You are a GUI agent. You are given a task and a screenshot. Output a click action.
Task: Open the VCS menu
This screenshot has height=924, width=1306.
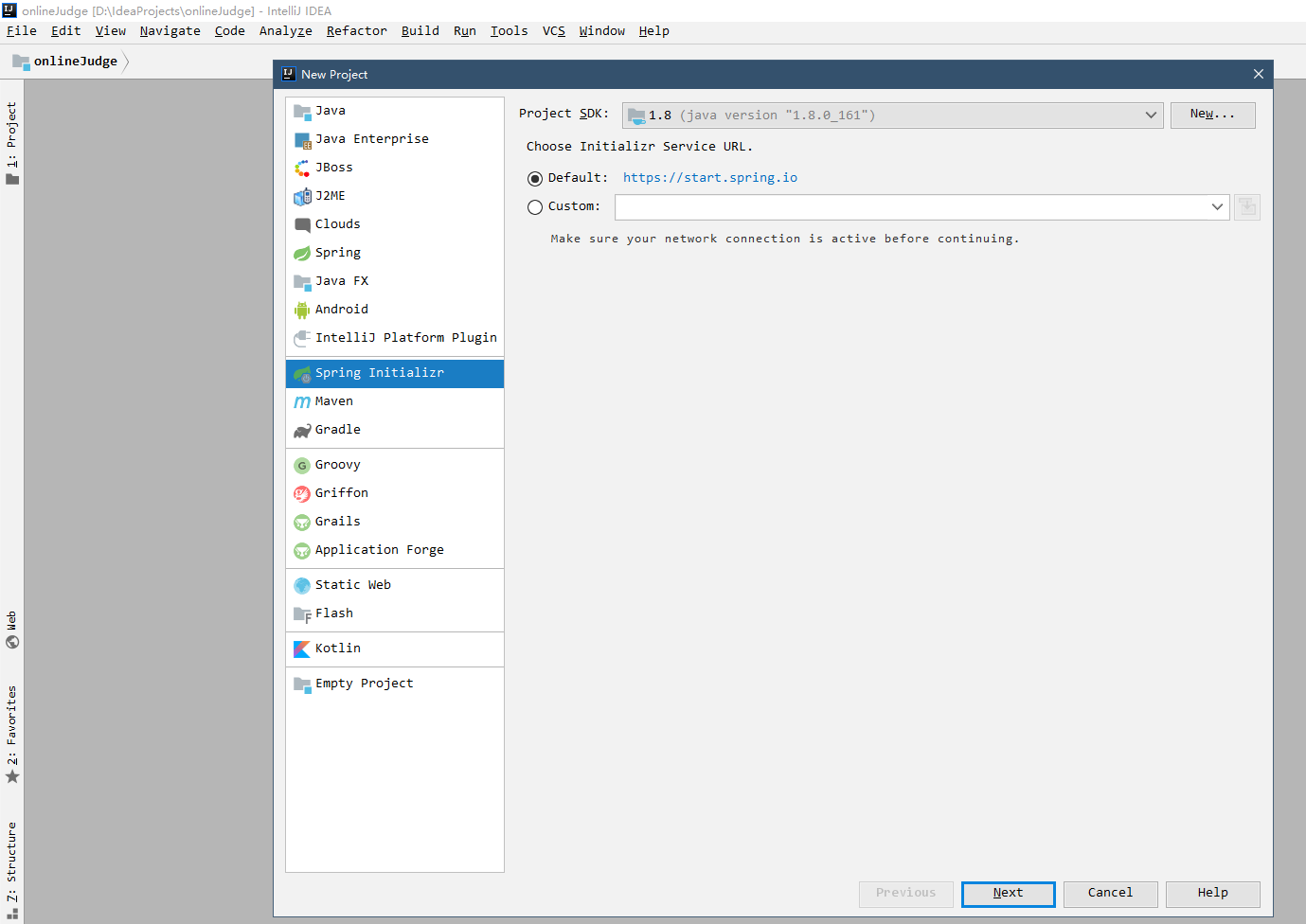pyautogui.click(x=554, y=31)
